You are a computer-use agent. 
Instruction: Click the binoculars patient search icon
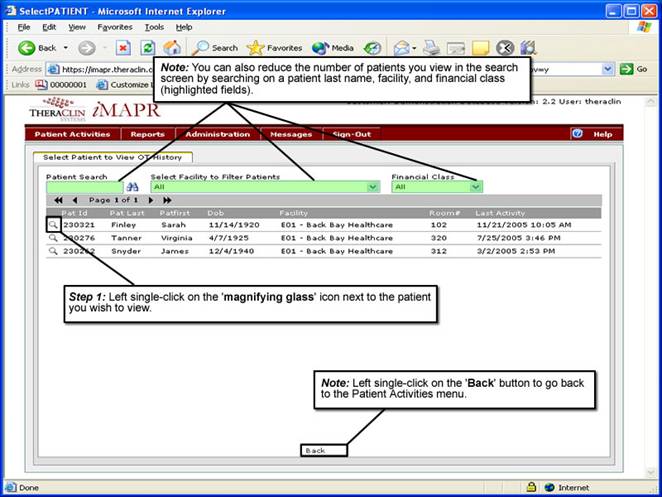(131, 187)
